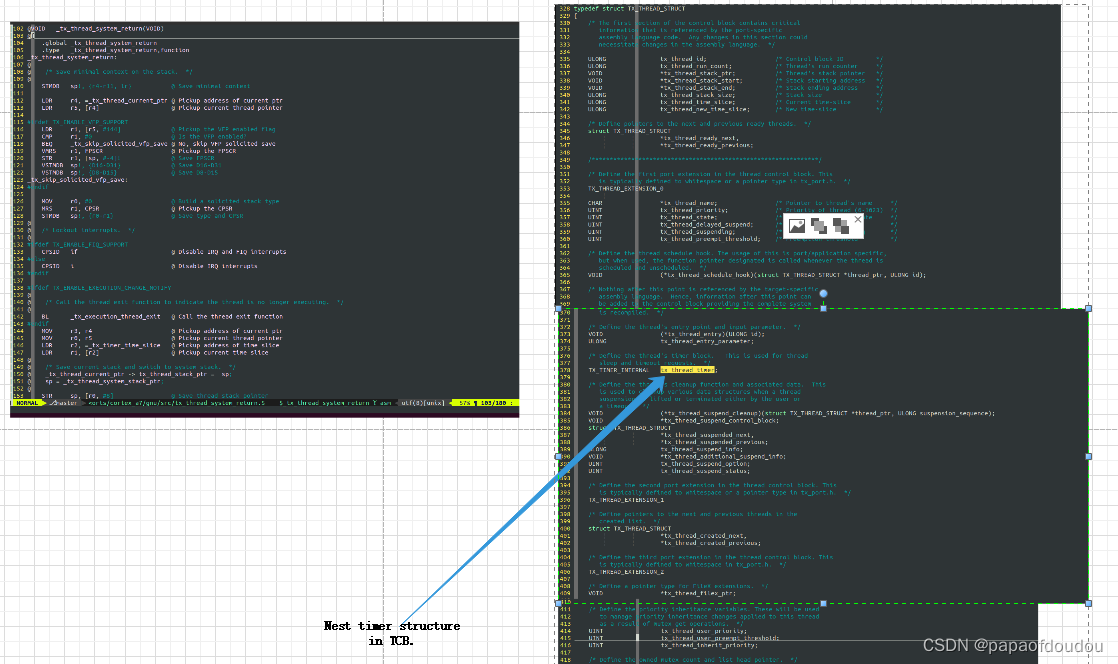The width and height of the screenshot is (1118, 664).
Task: Click the bottom-center handle of selected image
Action: [824, 603]
